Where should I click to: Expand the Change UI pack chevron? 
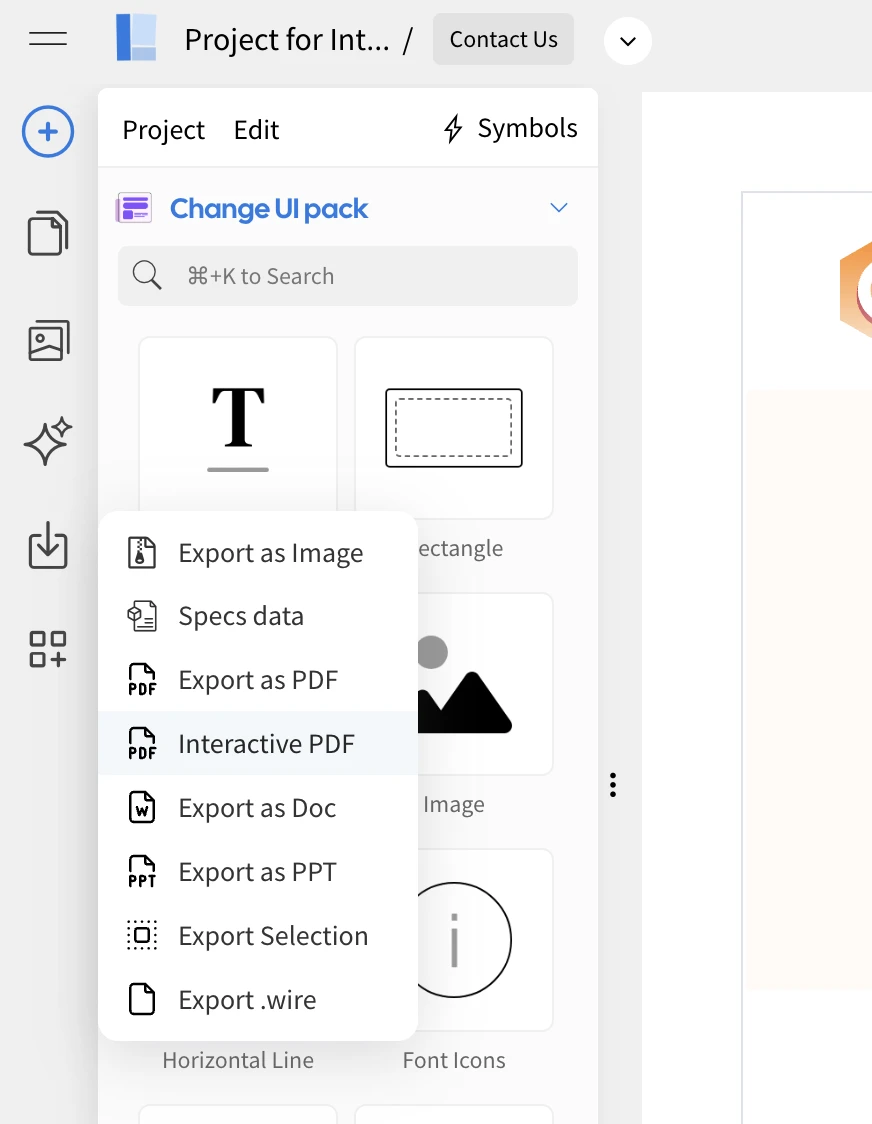coord(559,208)
